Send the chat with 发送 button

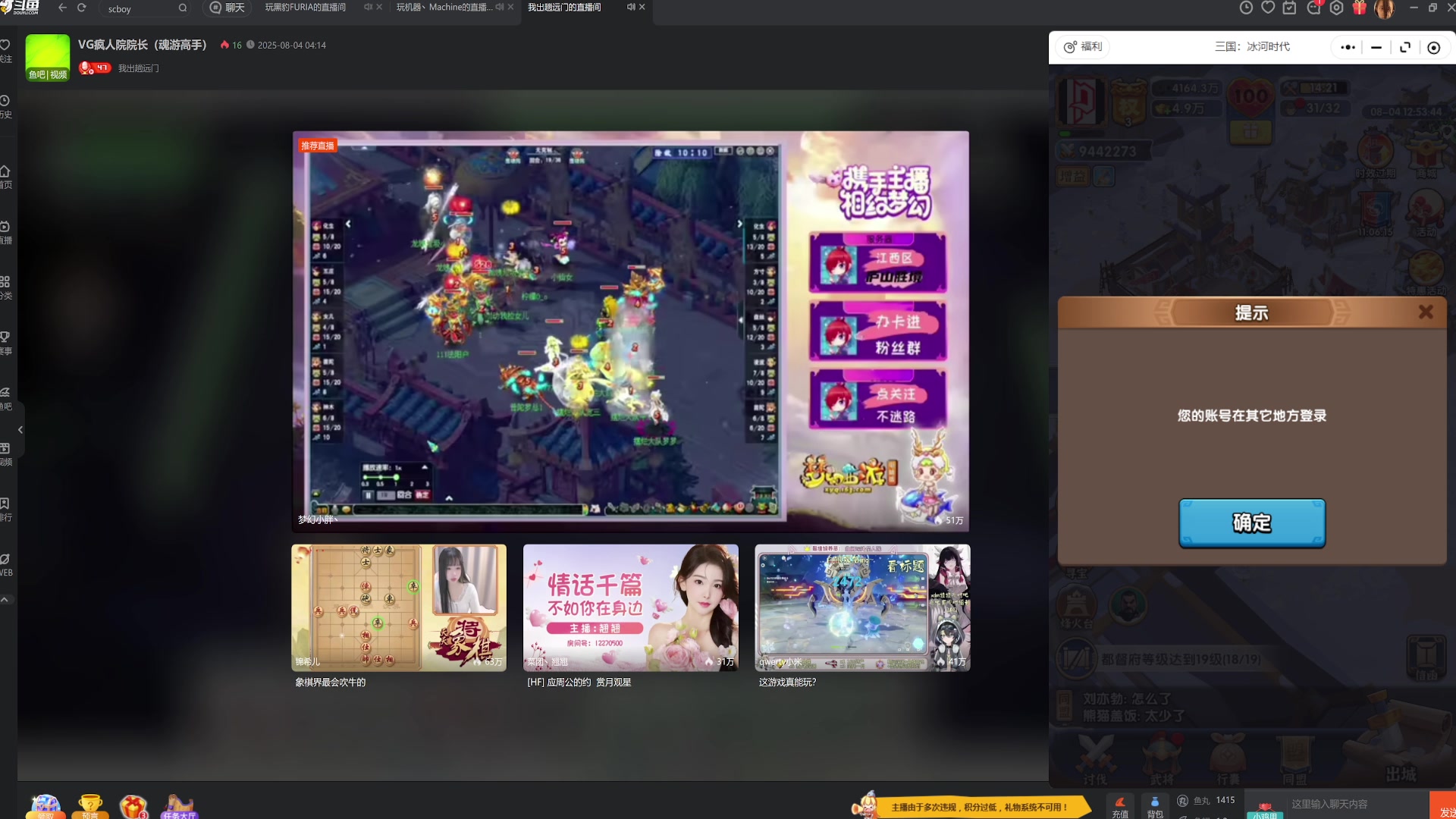pos(1444,805)
